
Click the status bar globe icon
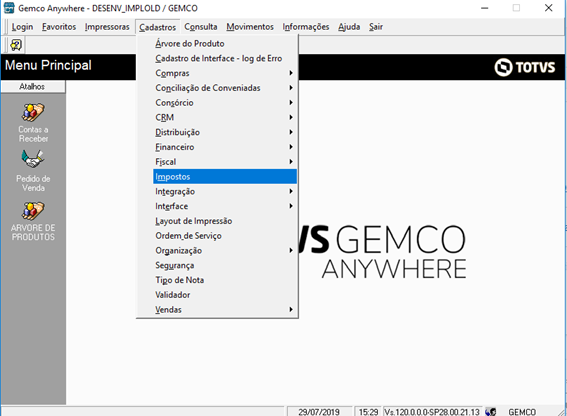490,412
